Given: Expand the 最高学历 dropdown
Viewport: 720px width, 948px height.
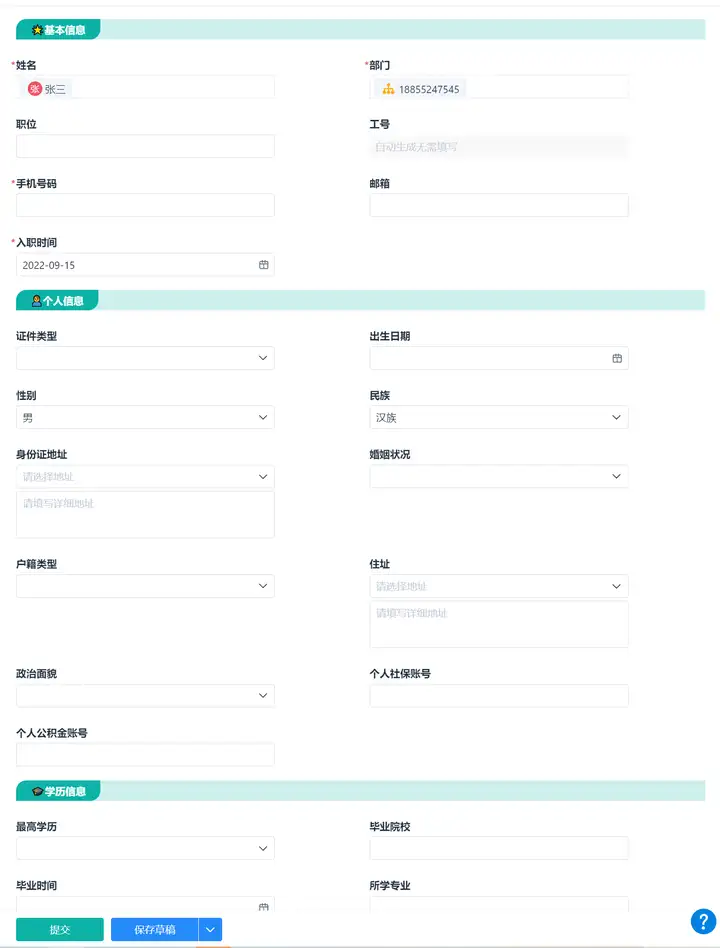Looking at the screenshot, I should pyautogui.click(x=145, y=848).
